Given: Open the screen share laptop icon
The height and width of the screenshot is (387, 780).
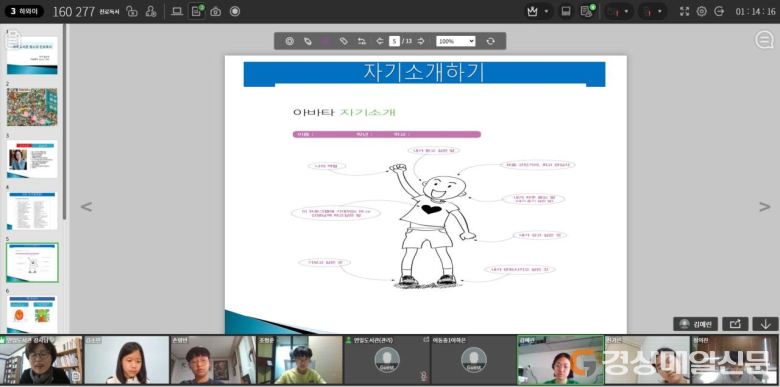Looking at the screenshot, I should [x=177, y=11].
